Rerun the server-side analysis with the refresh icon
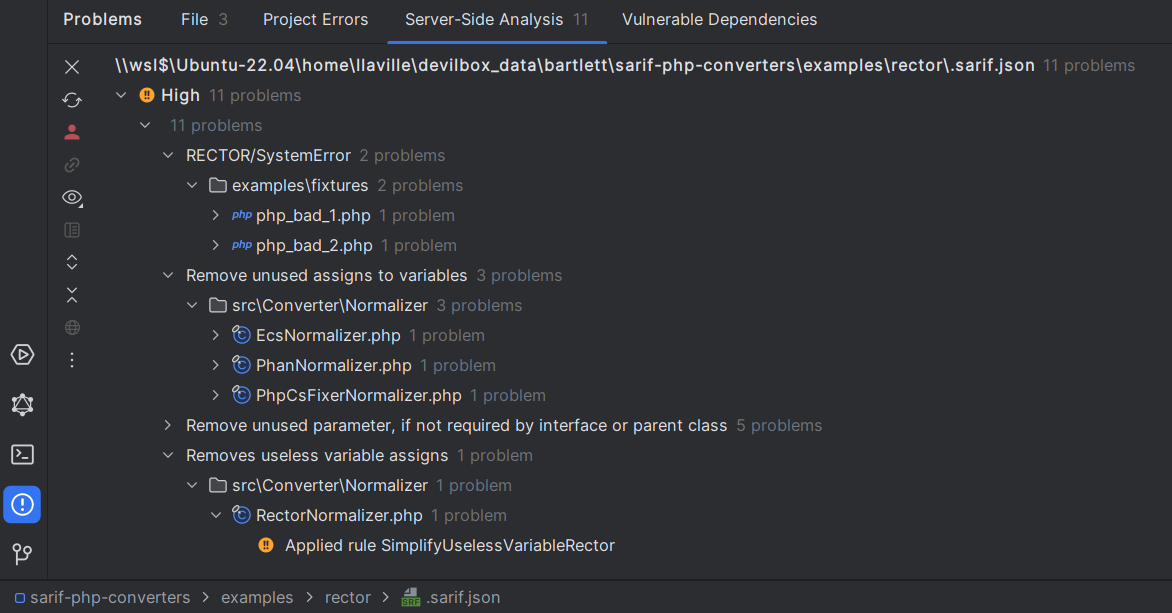The width and height of the screenshot is (1172, 613). tap(71, 100)
